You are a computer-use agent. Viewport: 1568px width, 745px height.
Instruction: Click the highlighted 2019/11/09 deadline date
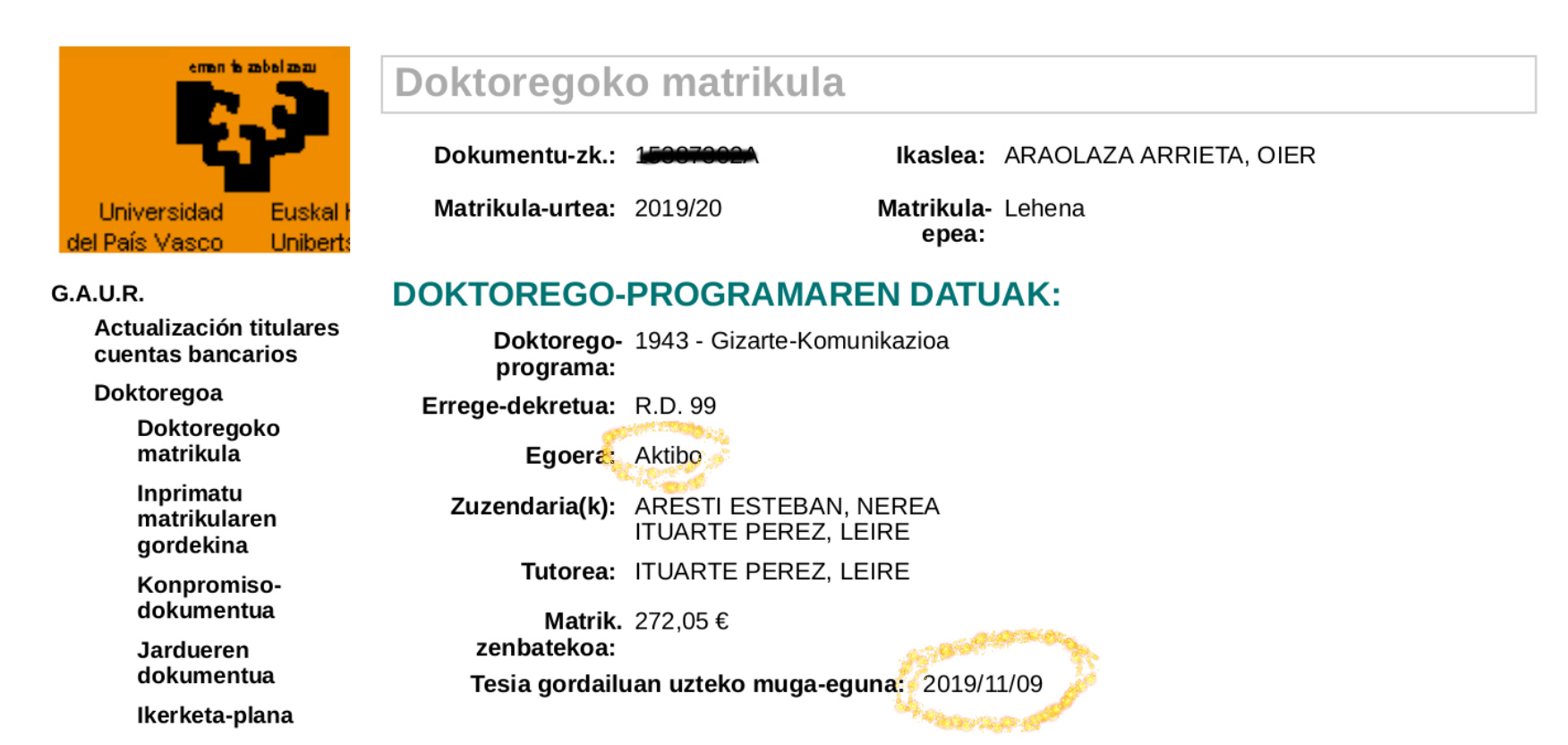(x=983, y=684)
